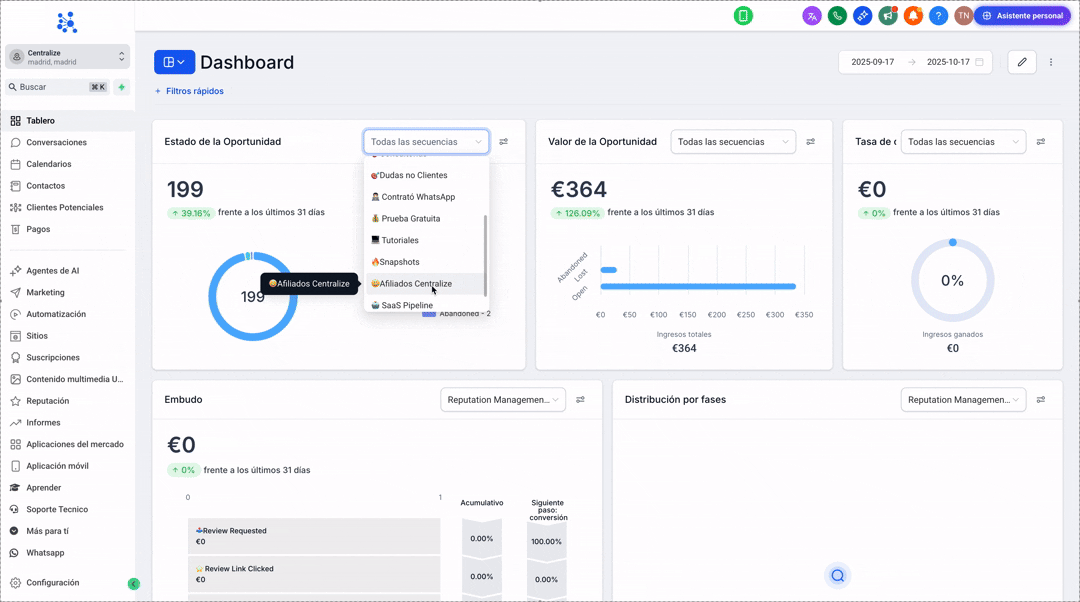
Task: Click the lightning quick actions icon beside search
Action: point(122,87)
